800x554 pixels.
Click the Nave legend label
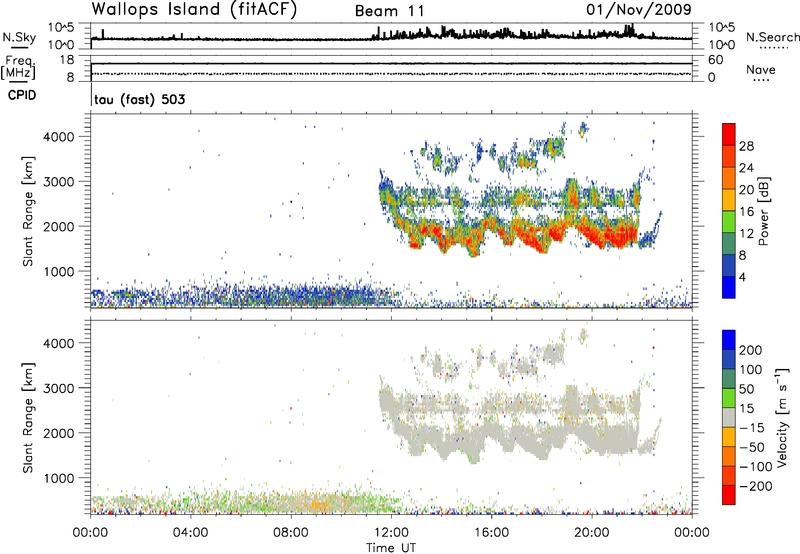pyautogui.click(x=760, y=69)
